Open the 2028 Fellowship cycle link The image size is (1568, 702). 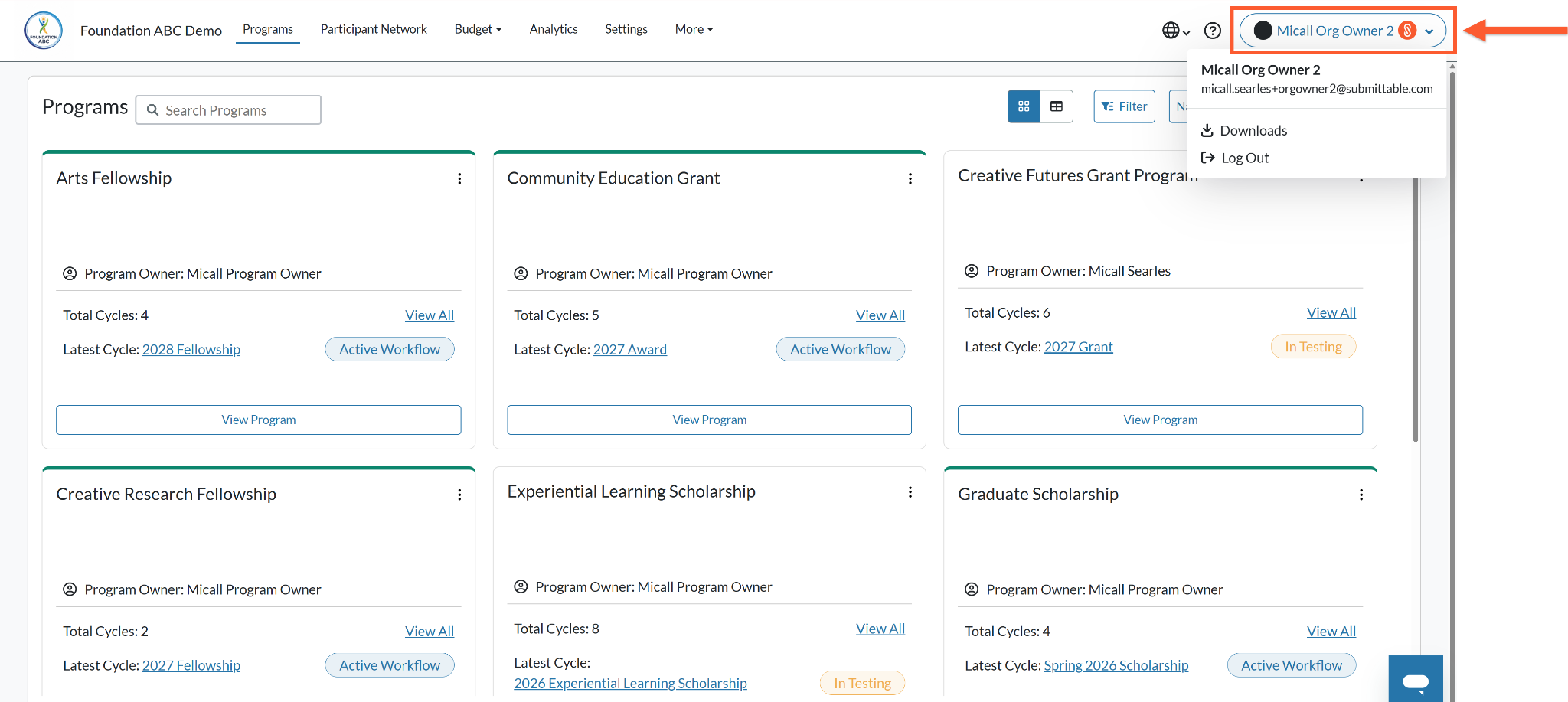[191, 349]
